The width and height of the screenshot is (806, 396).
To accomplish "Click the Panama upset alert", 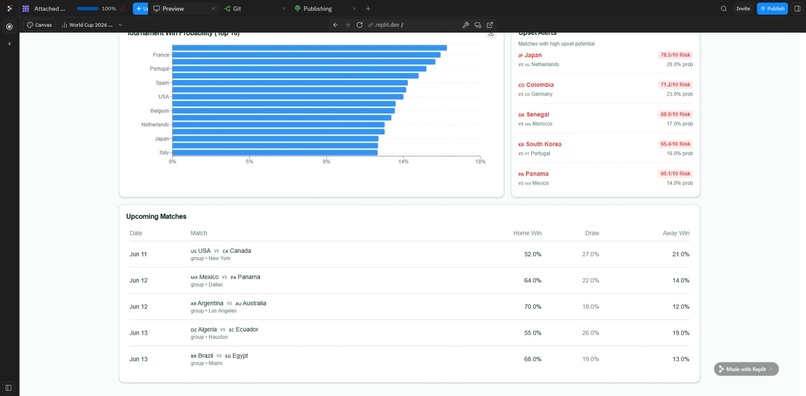I will point(606,178).
